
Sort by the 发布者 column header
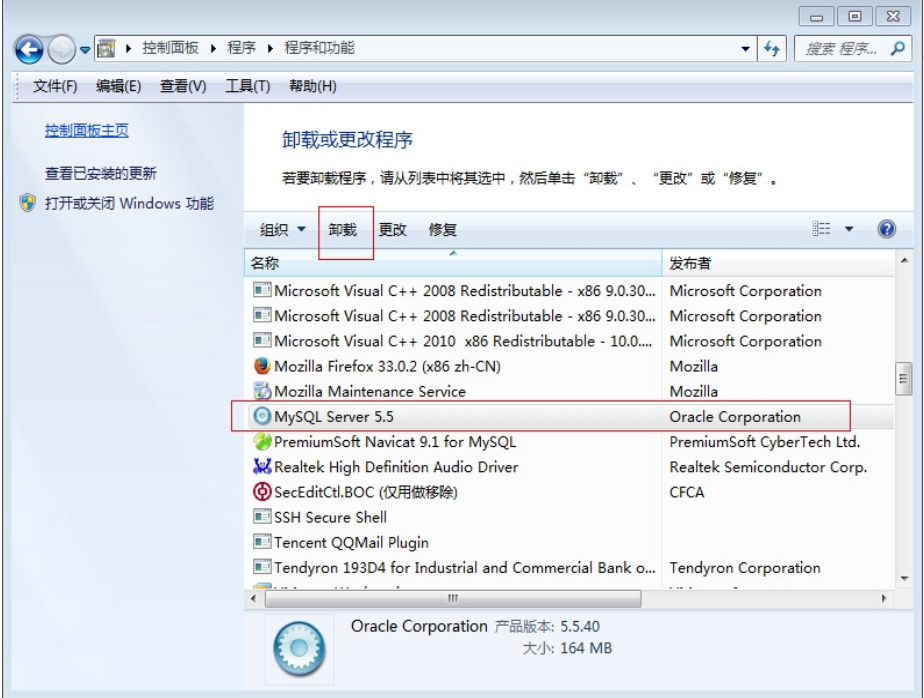tap(779, 263)
